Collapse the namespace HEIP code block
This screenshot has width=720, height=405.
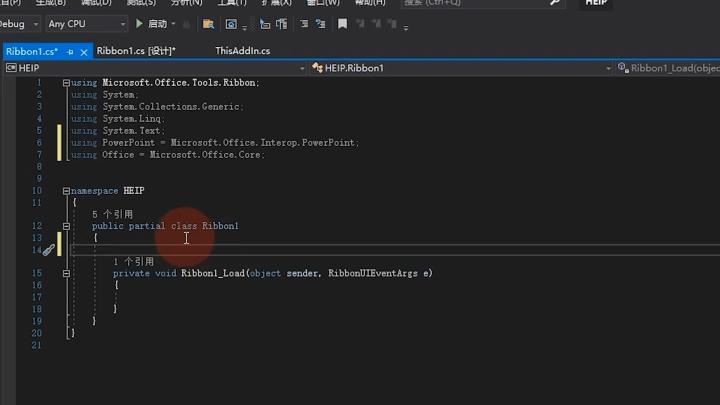click(x=66, y=191)
